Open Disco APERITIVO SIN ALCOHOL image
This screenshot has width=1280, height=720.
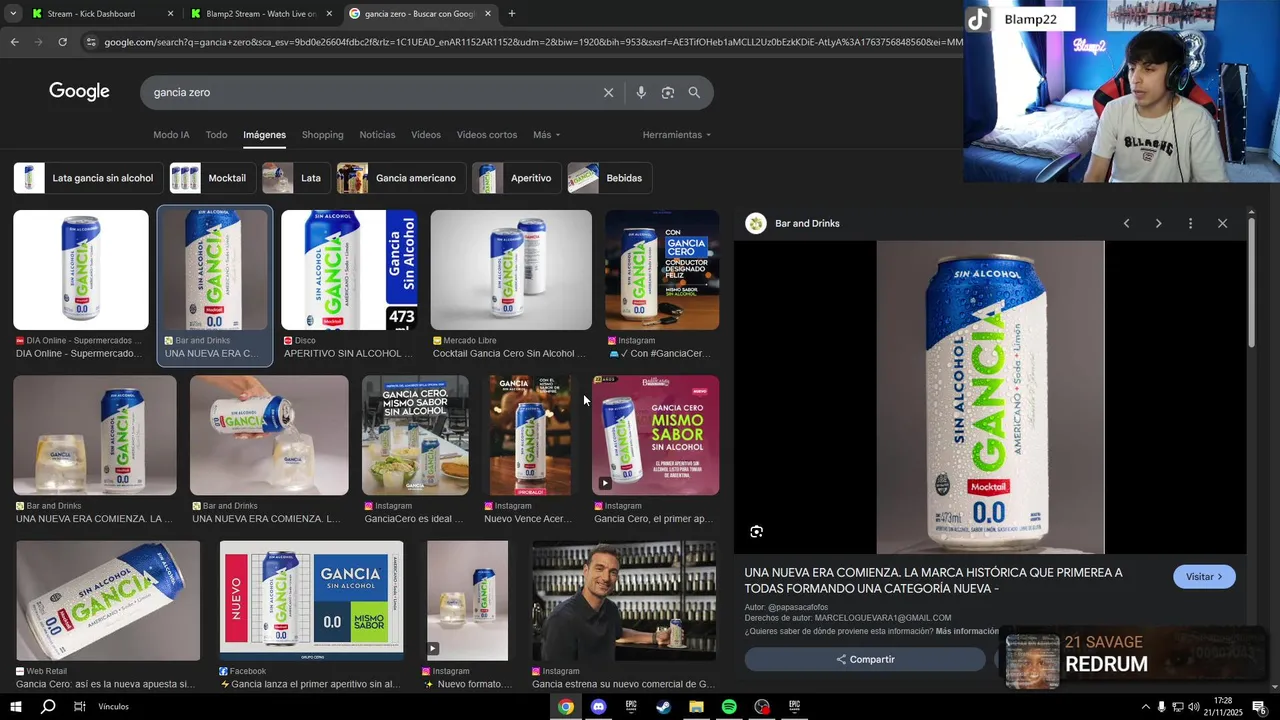pos(349,270)
